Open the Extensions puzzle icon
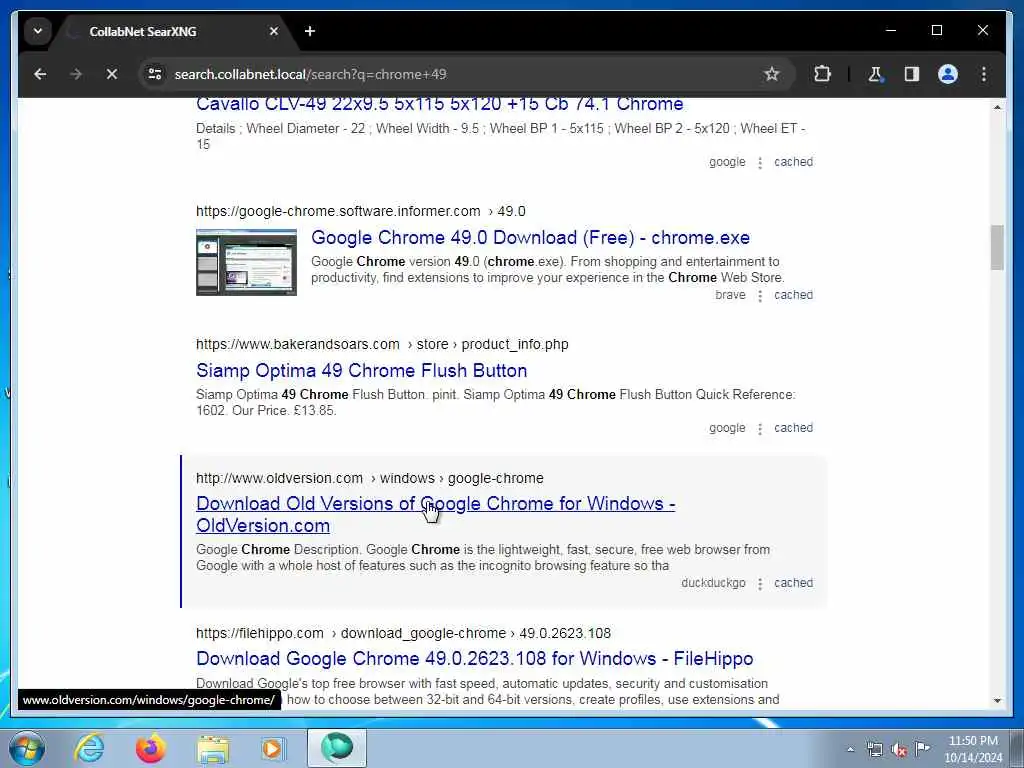 [x=822, y=74]
